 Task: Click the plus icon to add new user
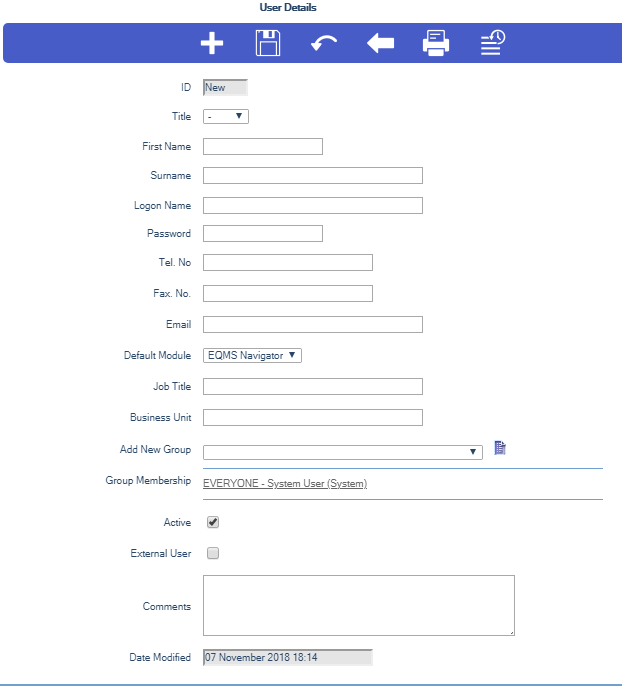[212, 43]
